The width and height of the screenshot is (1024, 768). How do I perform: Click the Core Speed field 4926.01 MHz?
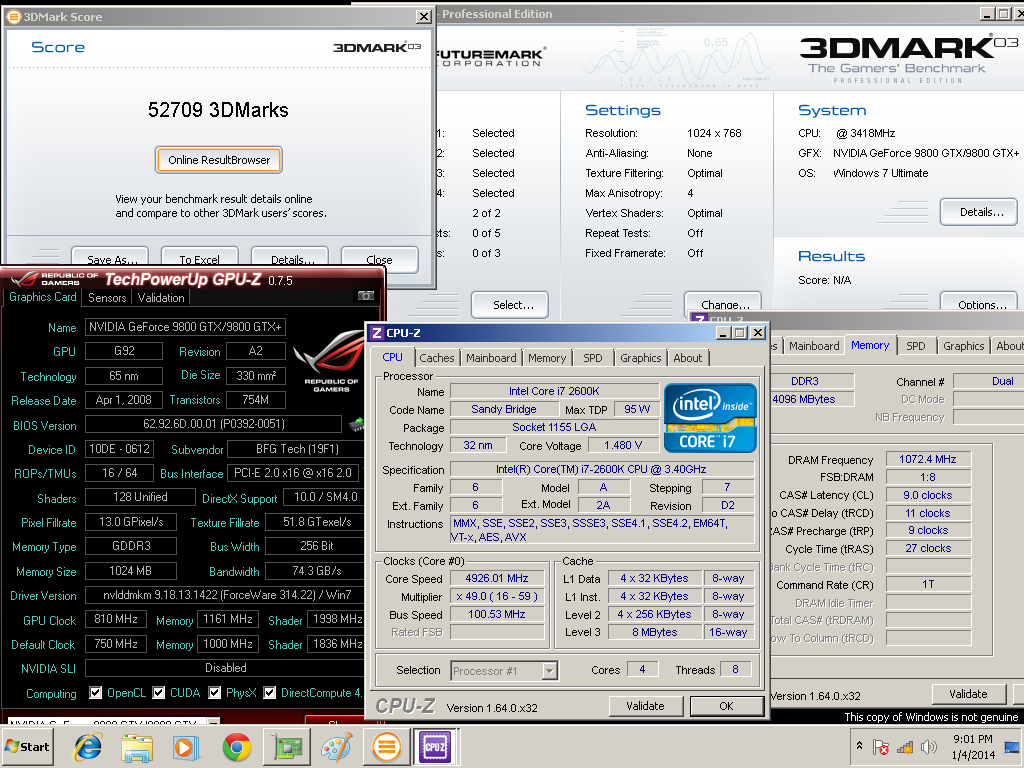(x=497, y=579)
